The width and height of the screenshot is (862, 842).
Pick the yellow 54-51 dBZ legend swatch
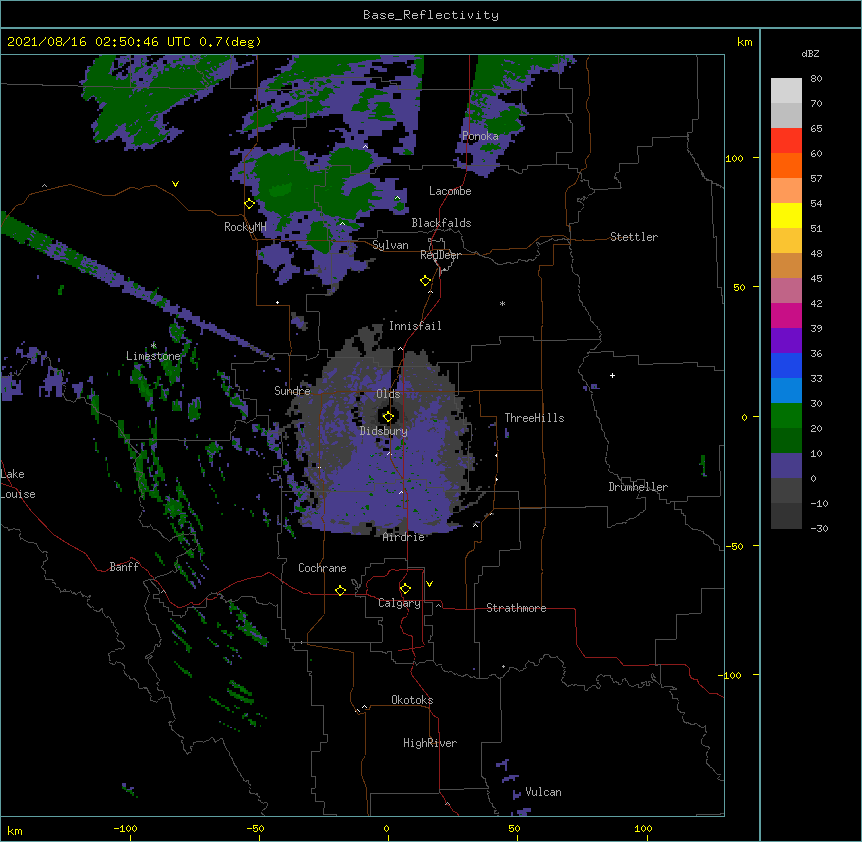point(786,216)
